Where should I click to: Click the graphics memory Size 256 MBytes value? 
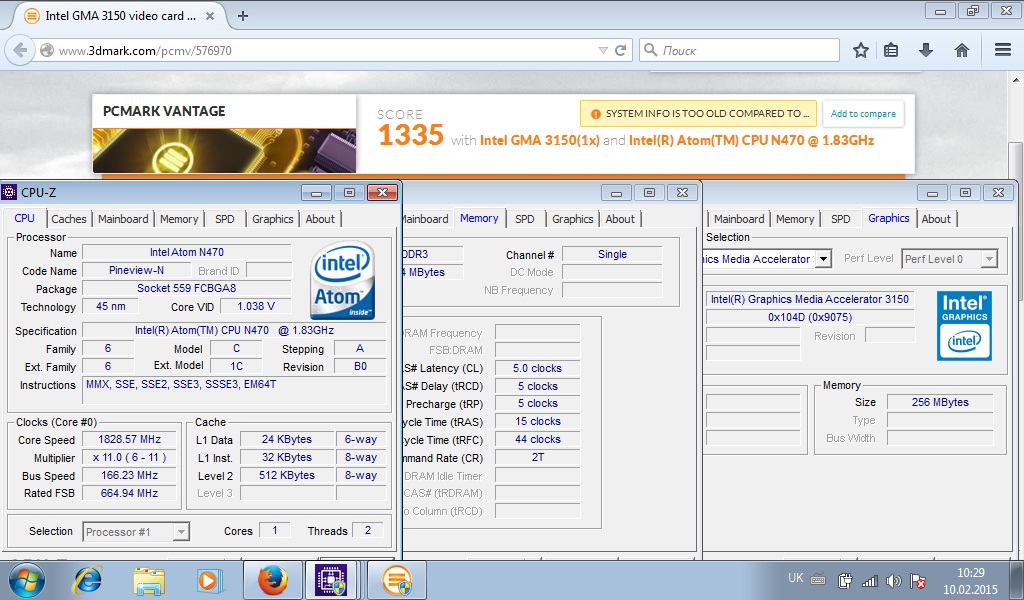click(940, 402)
